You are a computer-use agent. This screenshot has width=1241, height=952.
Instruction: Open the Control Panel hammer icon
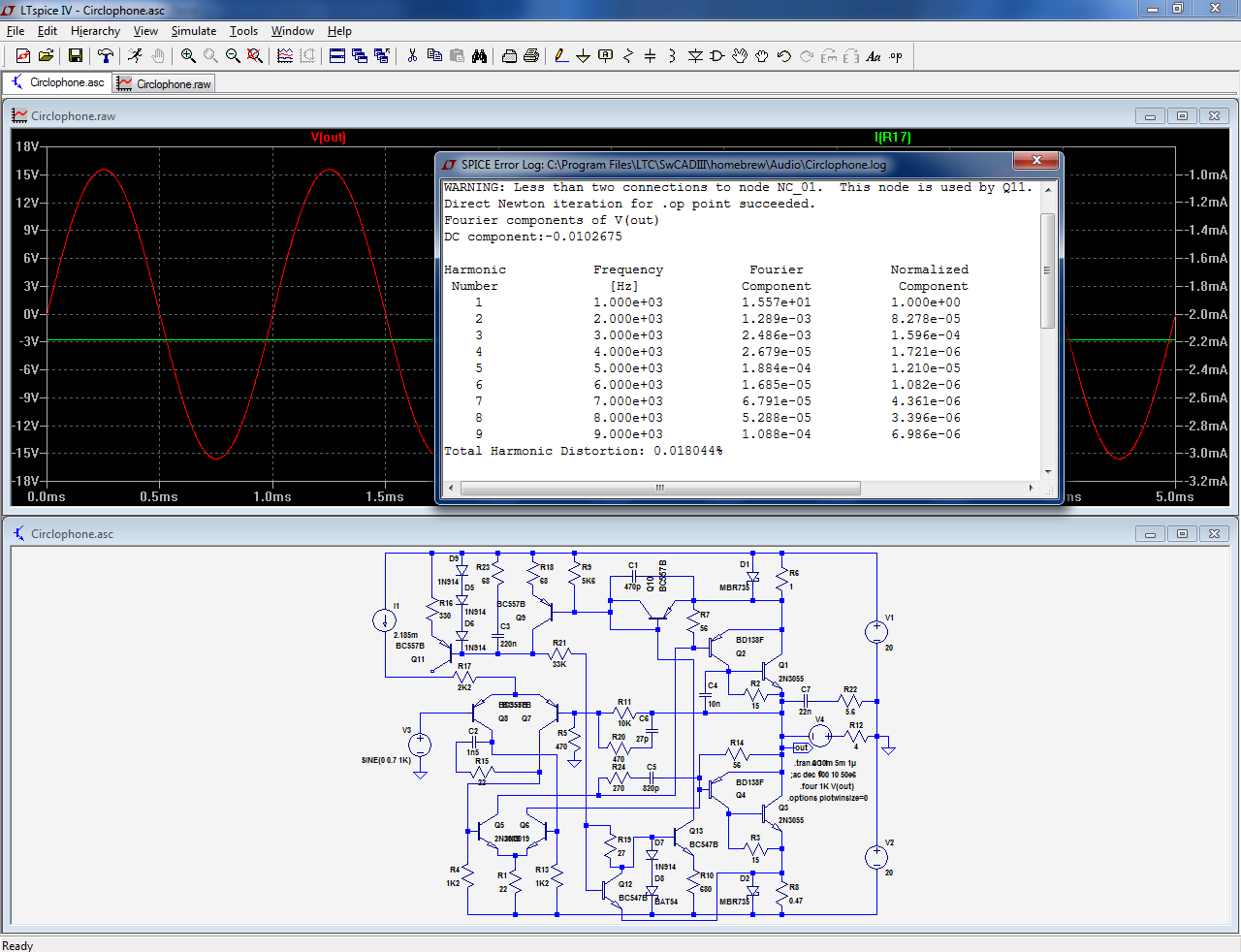[x=106, y=56]
